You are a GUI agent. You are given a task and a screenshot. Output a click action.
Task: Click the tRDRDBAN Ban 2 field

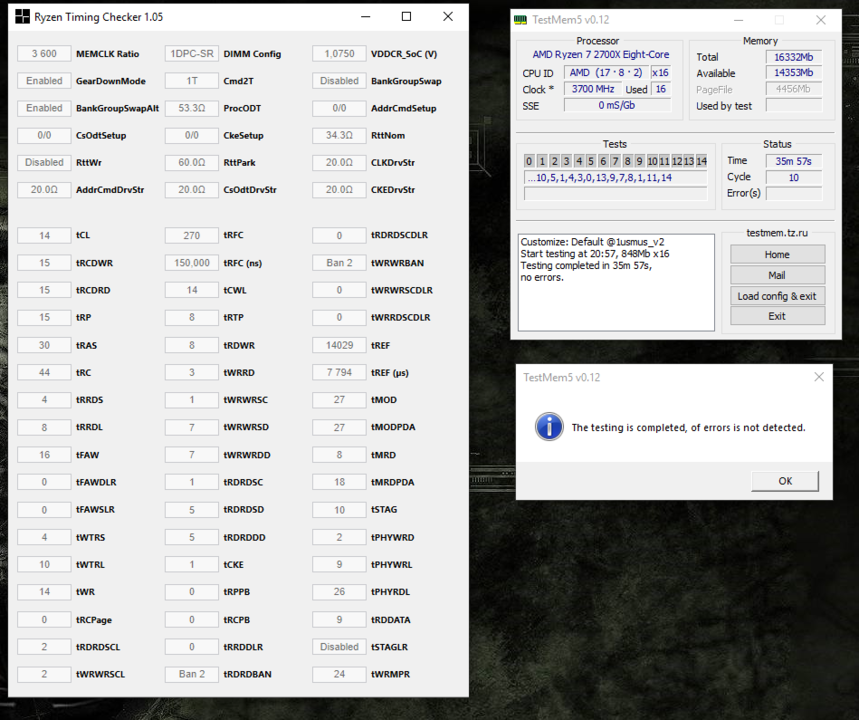192,674
